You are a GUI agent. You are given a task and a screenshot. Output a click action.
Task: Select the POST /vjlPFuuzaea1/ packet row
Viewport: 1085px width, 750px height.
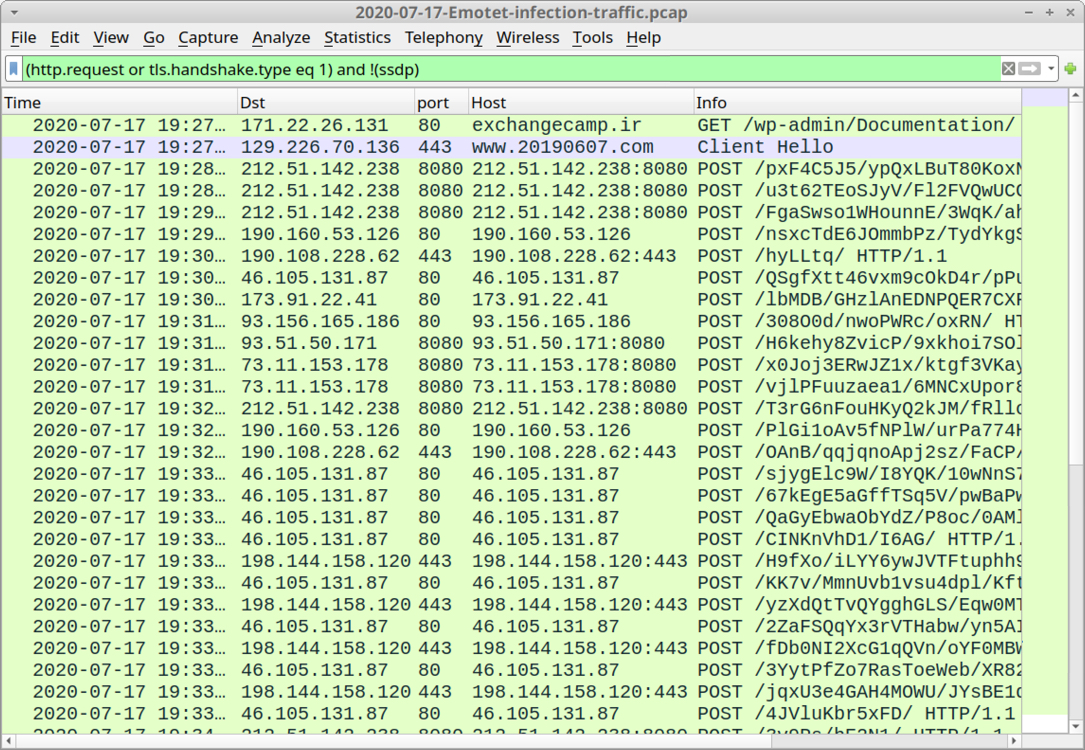coord(511,387)
